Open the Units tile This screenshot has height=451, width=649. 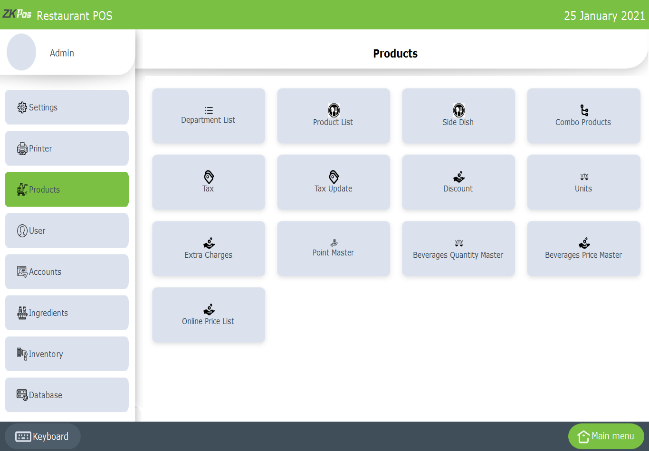584,182
